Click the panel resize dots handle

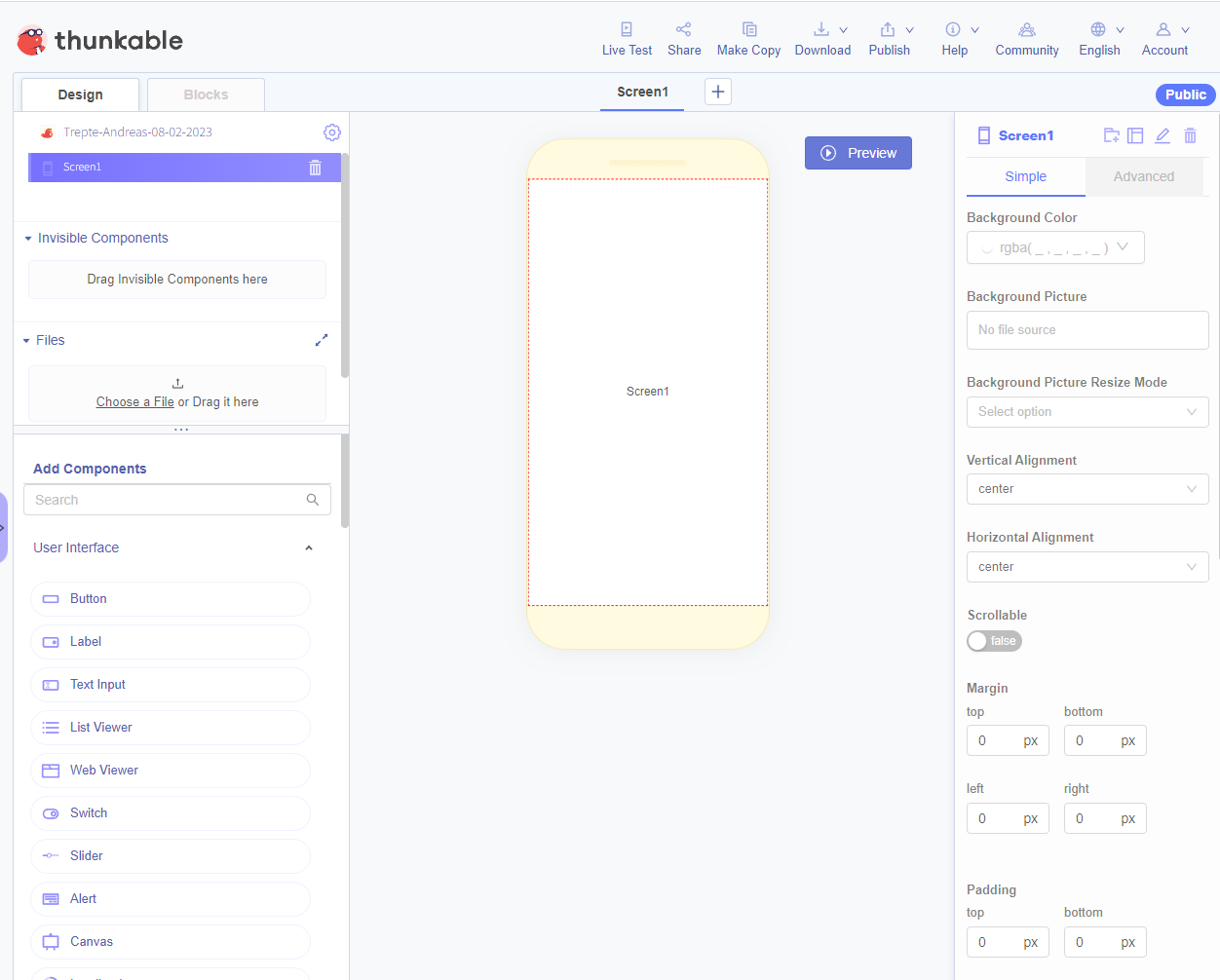point(181,430)
